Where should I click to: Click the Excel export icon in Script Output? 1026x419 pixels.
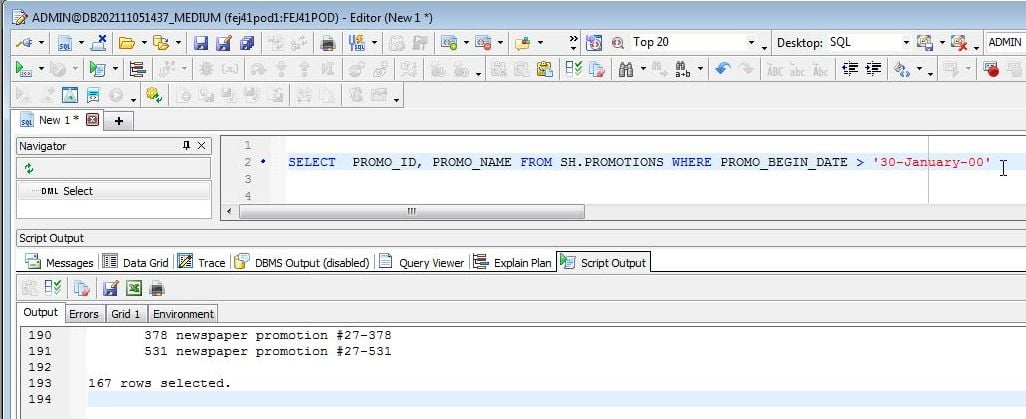(x=133, y=288)
